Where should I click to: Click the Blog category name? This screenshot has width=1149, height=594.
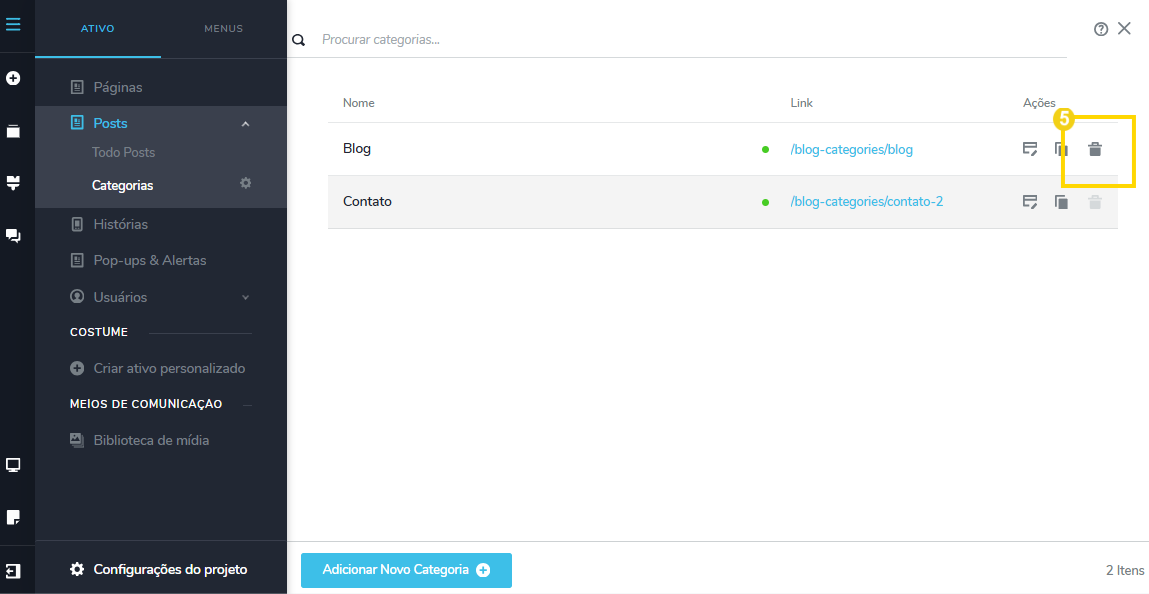point(357,149)
